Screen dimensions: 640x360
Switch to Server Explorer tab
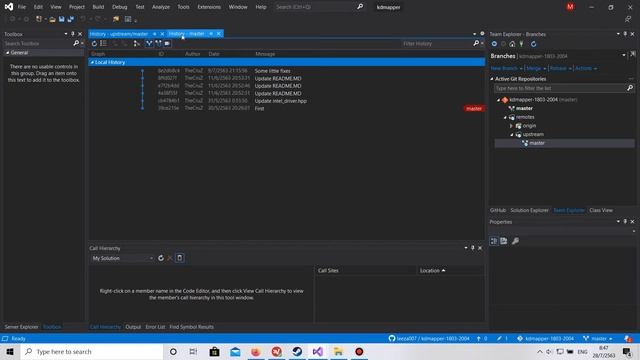(21, 327)
